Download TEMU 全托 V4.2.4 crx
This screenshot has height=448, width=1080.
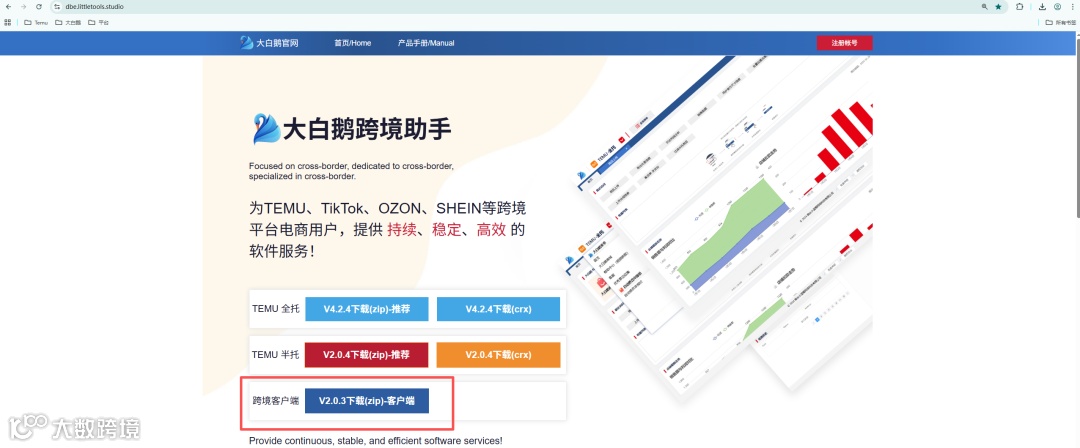(x=498, y=309)
